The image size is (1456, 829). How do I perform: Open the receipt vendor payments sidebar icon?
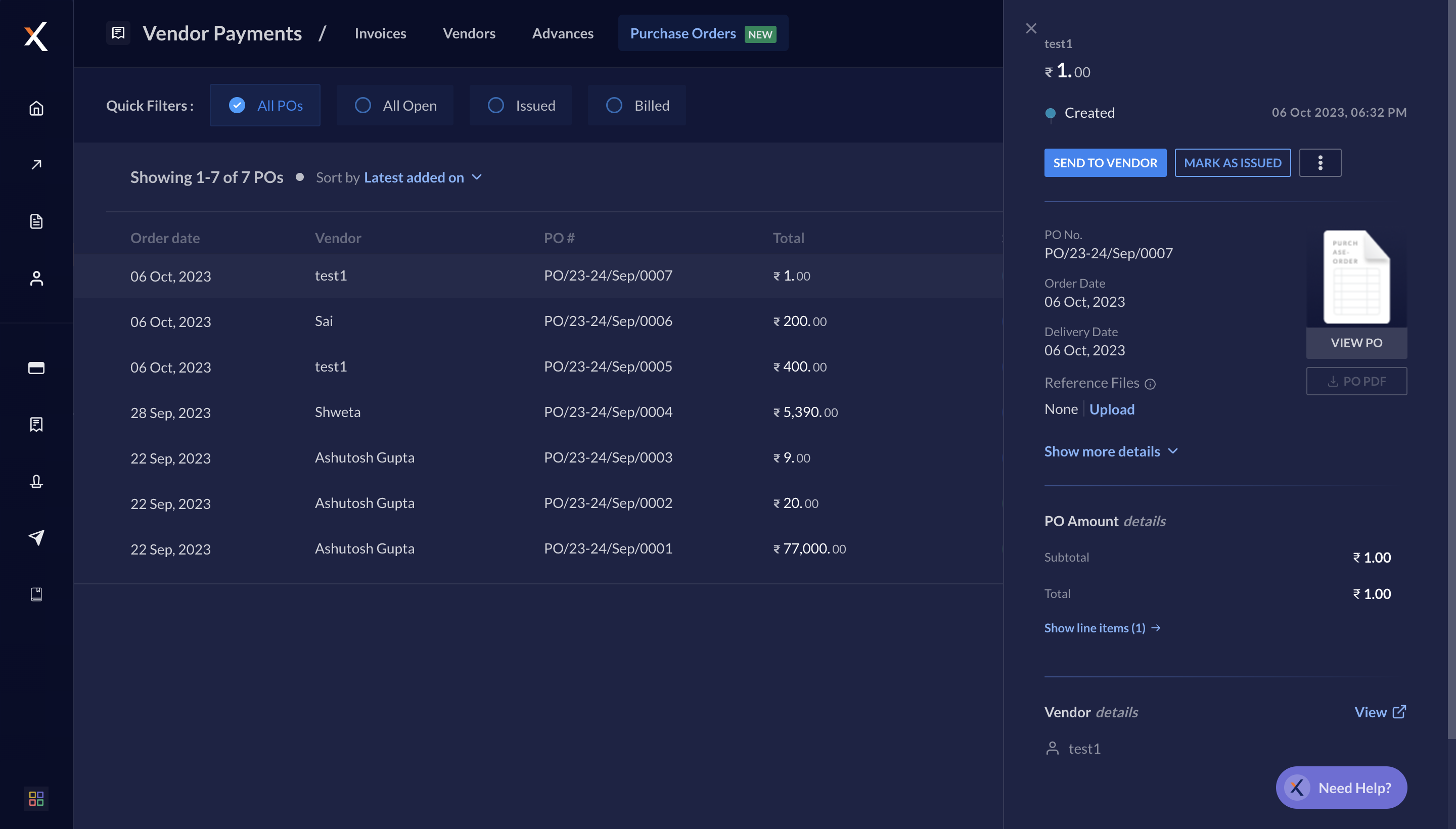tap(36, 424)
